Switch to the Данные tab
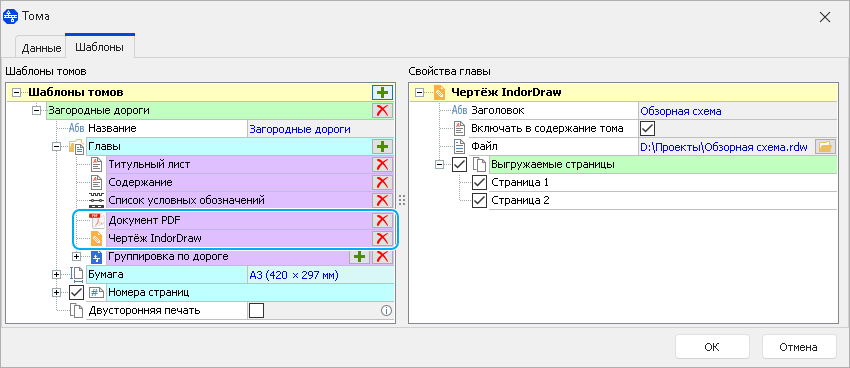The image size is (850, 368). tap(41, 48)
